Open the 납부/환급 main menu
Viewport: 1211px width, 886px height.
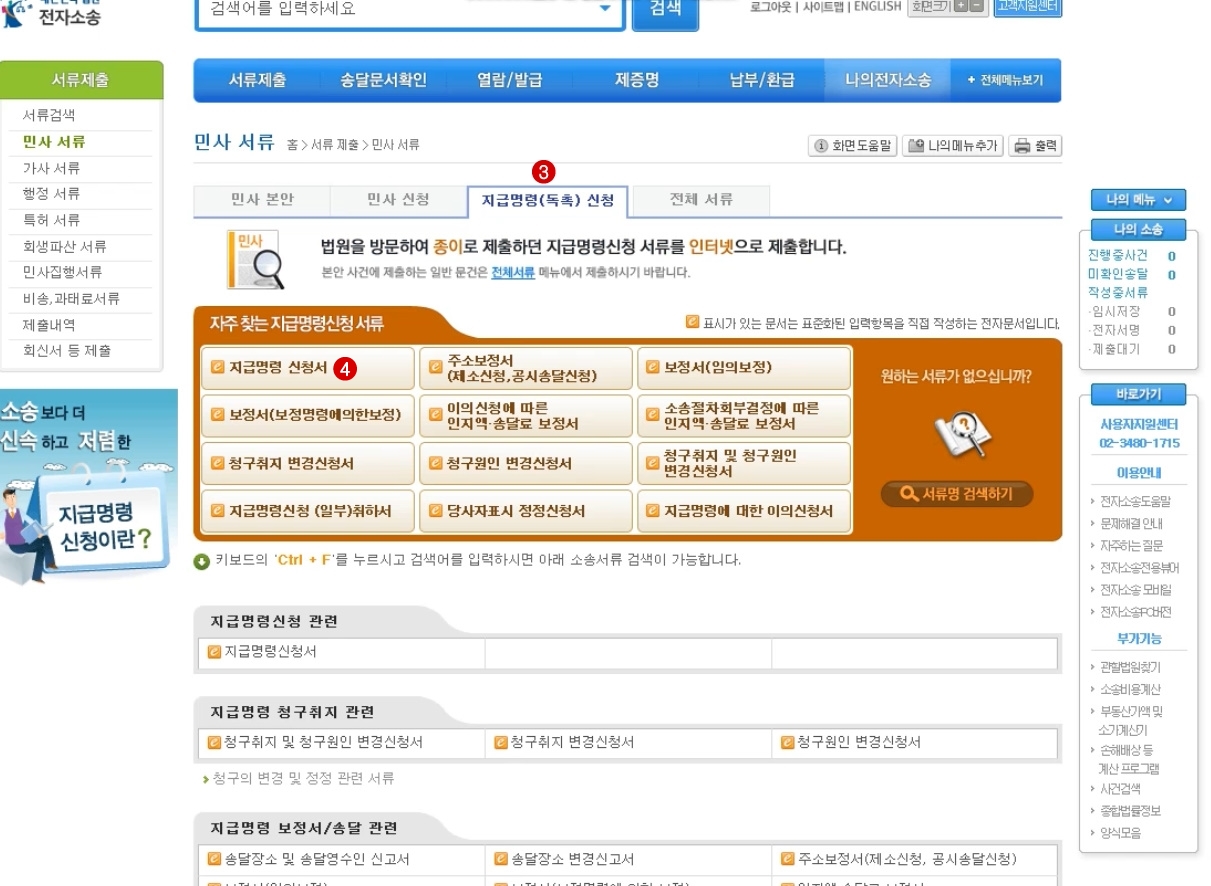(x=762, y=80)
